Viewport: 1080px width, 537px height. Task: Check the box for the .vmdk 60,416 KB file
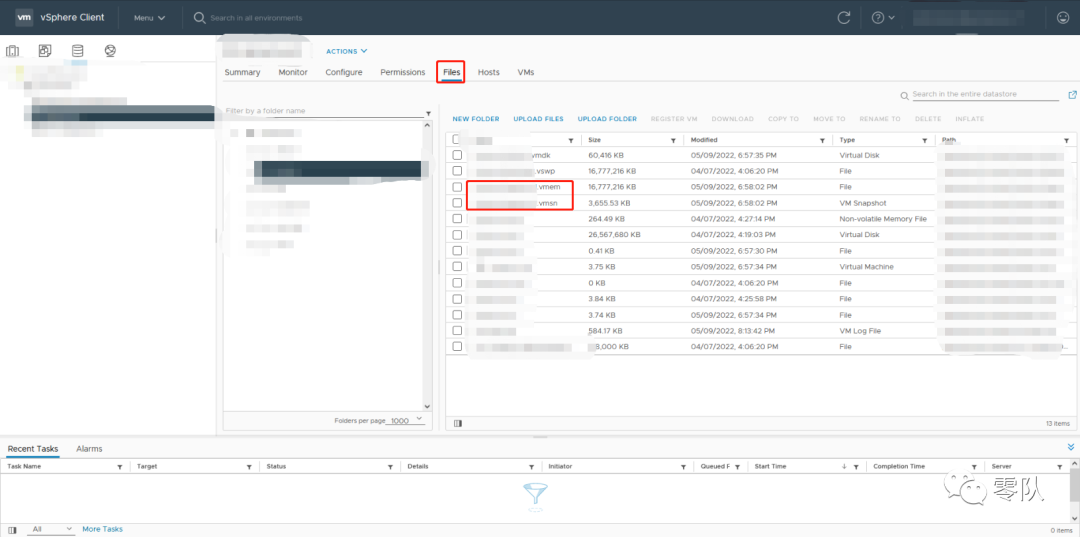457,155
